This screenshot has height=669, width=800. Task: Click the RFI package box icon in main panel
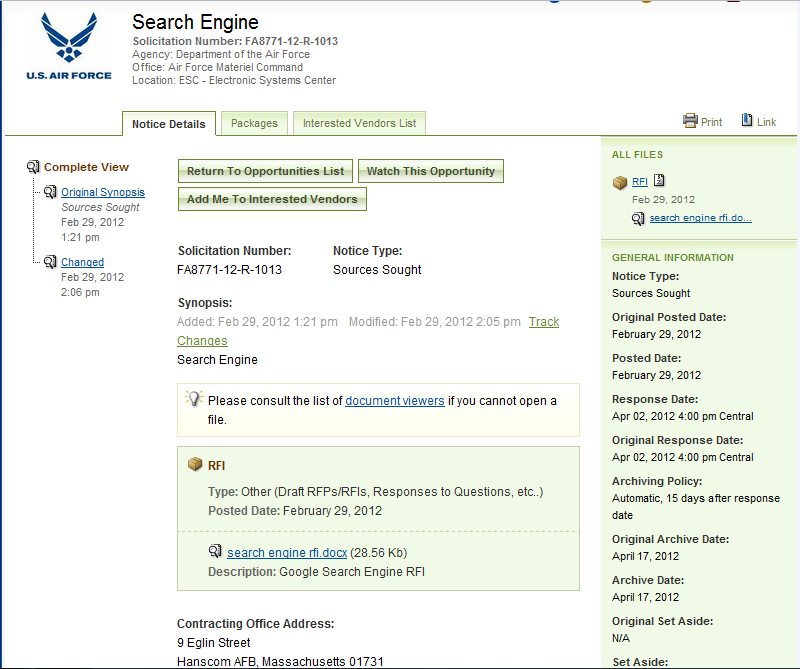(195, 464)
